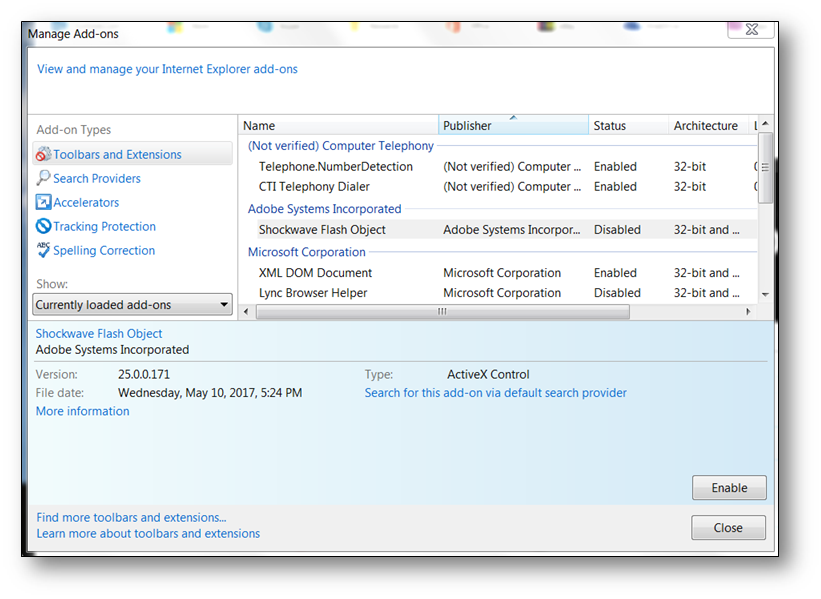
Task: Click the Accelerators arrow icon
Action: coord(43,202)
